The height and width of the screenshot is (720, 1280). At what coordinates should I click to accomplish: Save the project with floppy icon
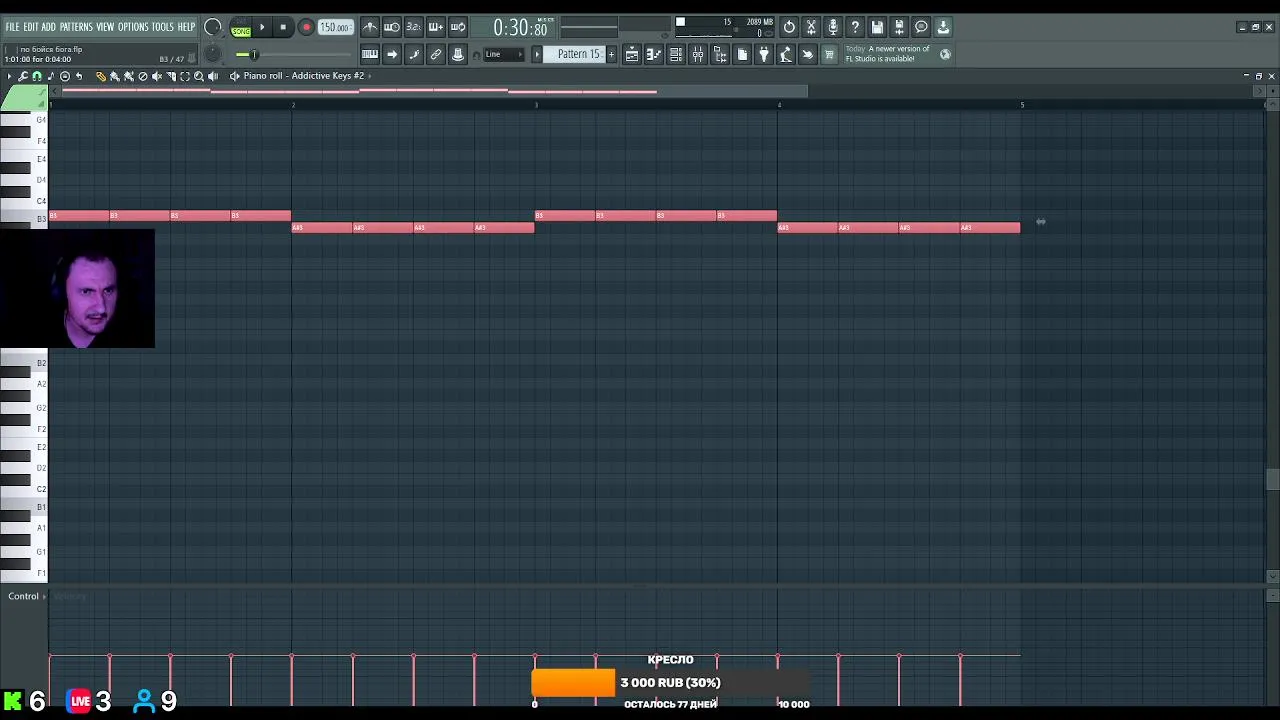point(877,27)
